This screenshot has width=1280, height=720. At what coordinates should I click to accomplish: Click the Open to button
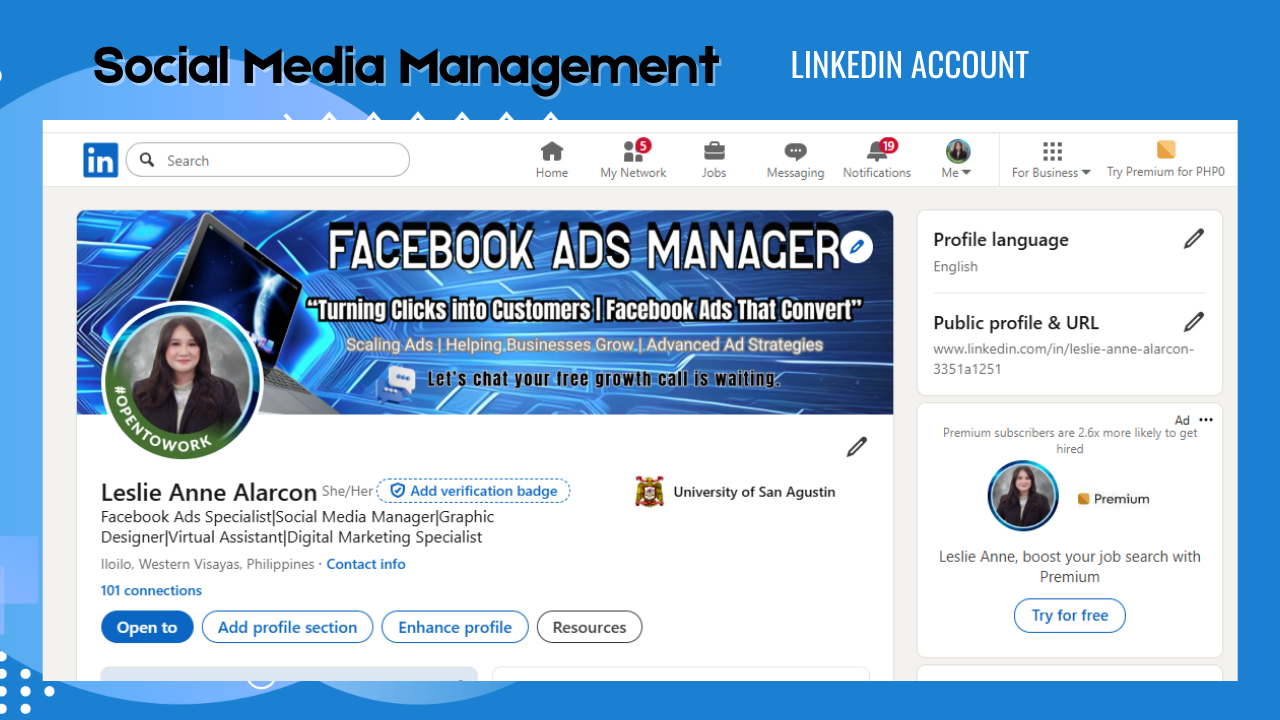pos(147,627)
